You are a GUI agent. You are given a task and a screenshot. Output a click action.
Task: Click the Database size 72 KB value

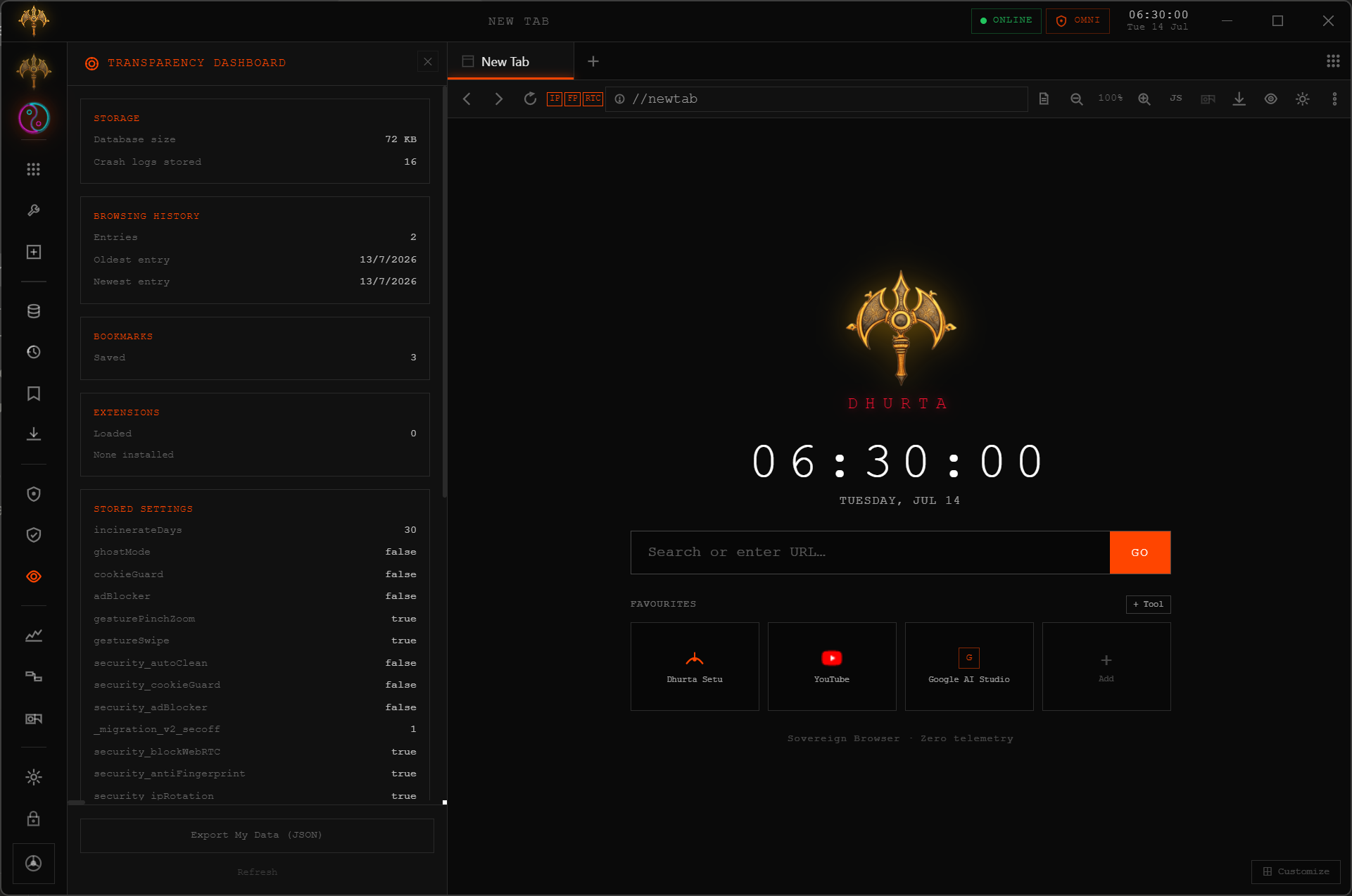pyautogui.click(x=400, y=139)
